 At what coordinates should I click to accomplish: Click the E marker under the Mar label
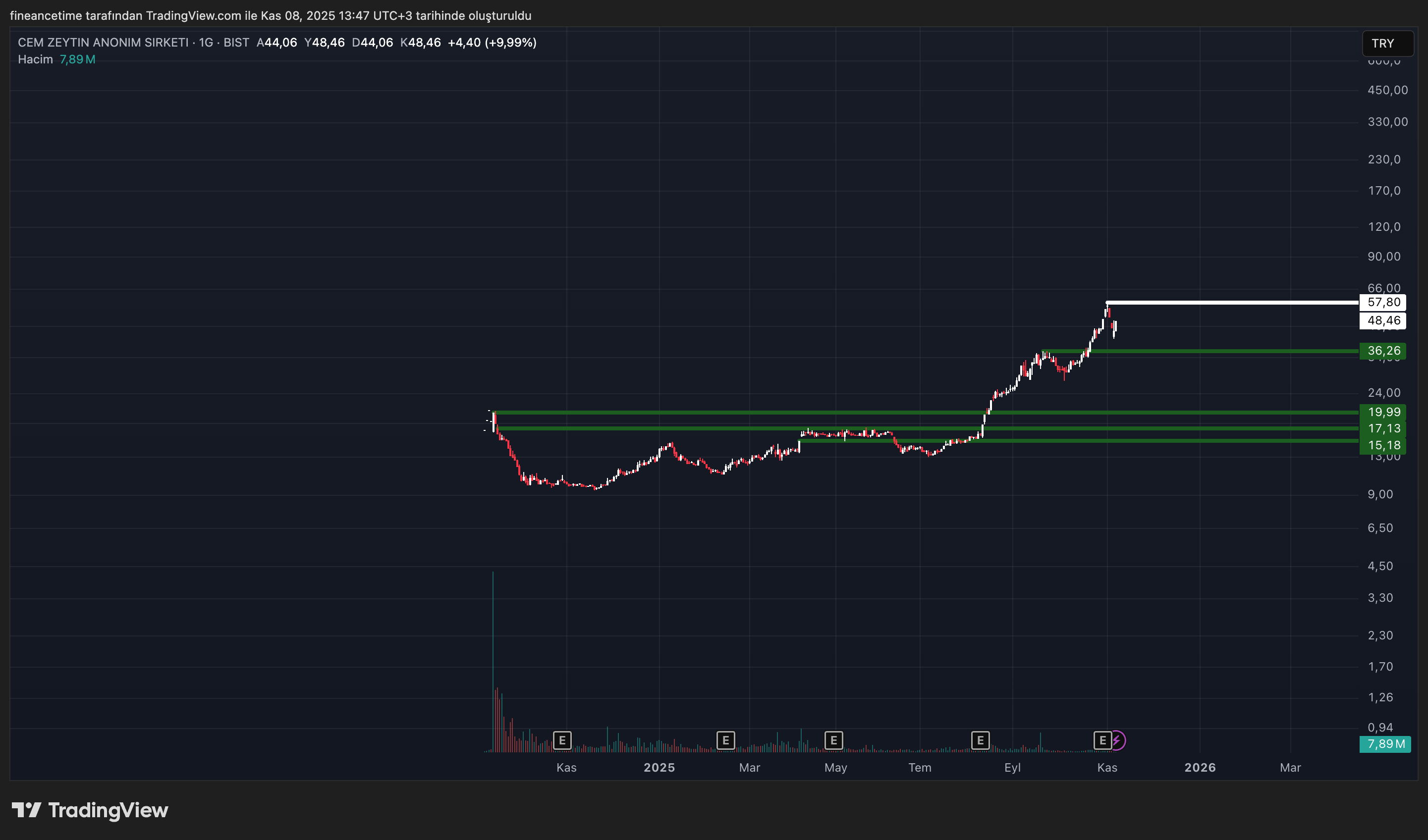tap(725, 740)
